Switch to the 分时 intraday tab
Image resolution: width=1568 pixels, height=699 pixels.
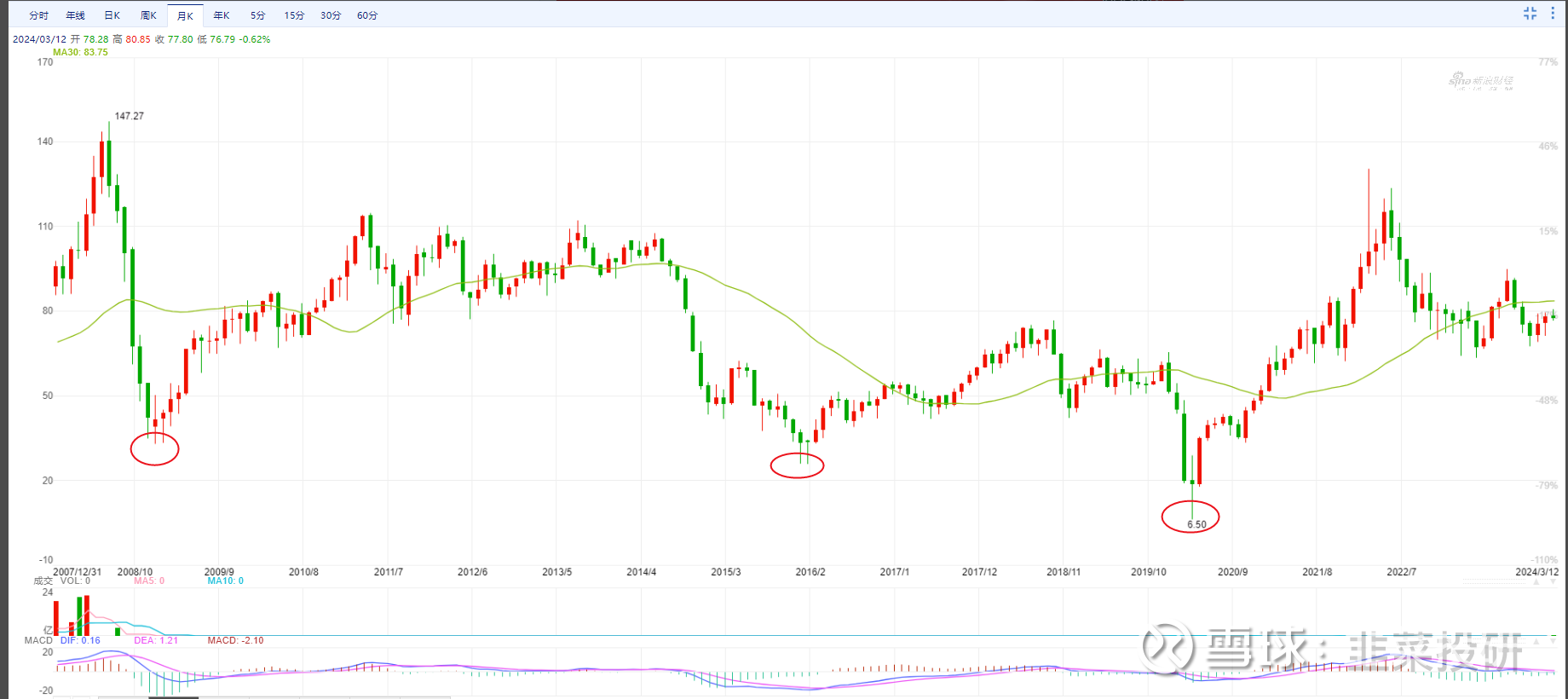pyautogui.click(x=38, y=15)
